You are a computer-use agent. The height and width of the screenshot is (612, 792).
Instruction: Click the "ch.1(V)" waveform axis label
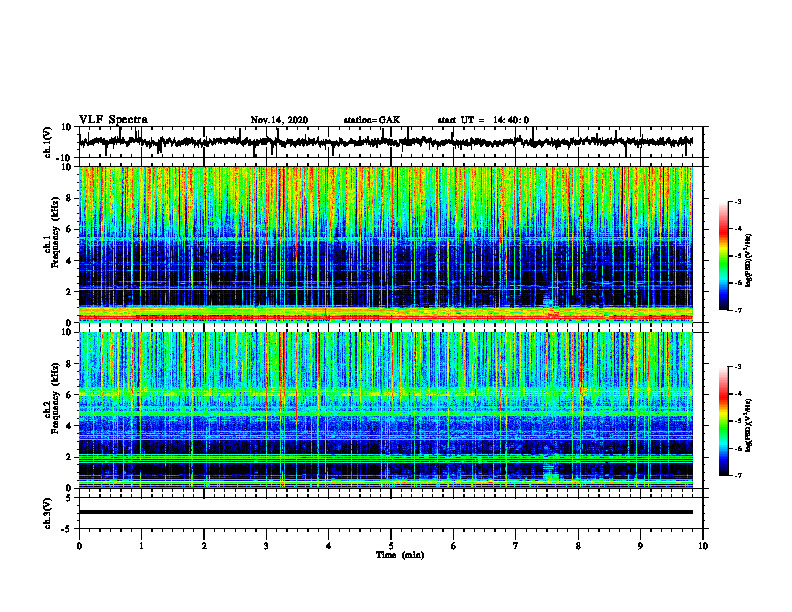(x=48, y=142)
